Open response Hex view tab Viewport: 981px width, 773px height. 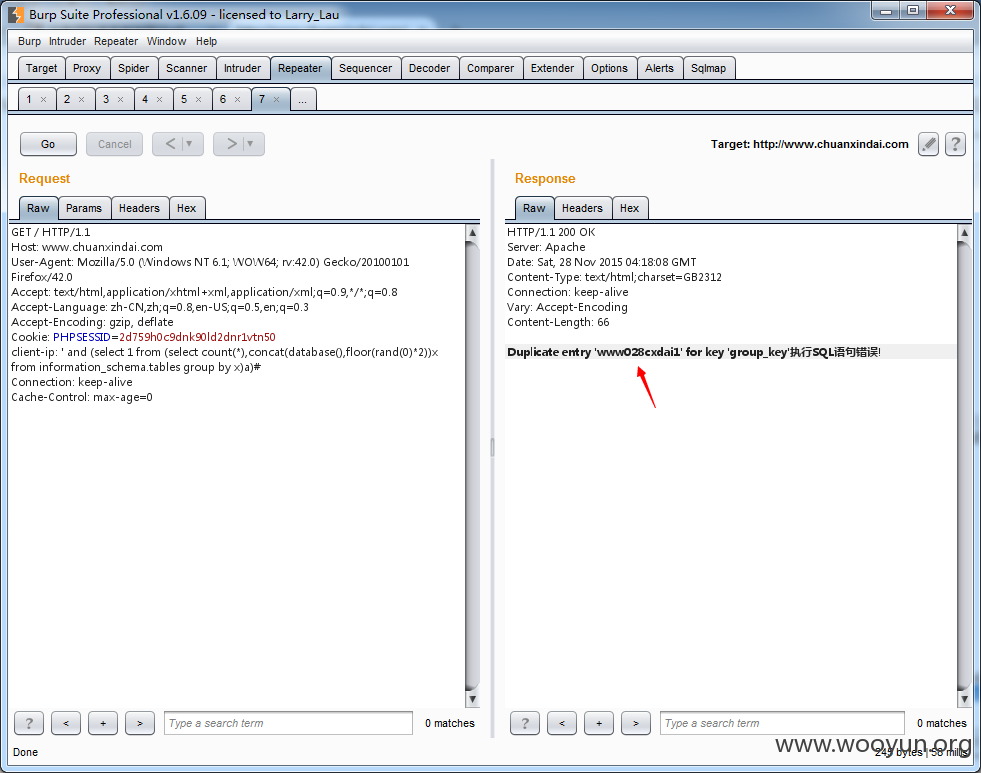629,208
